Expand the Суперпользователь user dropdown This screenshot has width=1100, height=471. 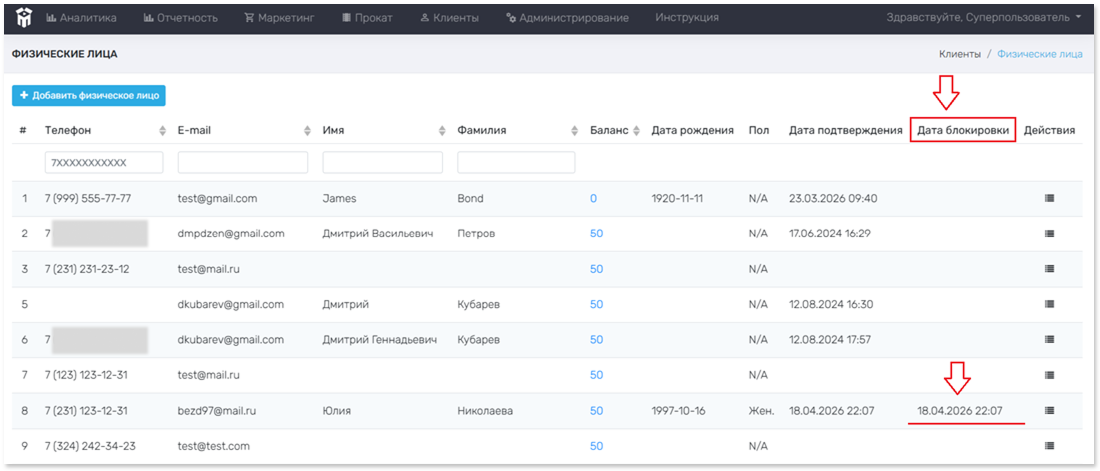click(984, 18)
